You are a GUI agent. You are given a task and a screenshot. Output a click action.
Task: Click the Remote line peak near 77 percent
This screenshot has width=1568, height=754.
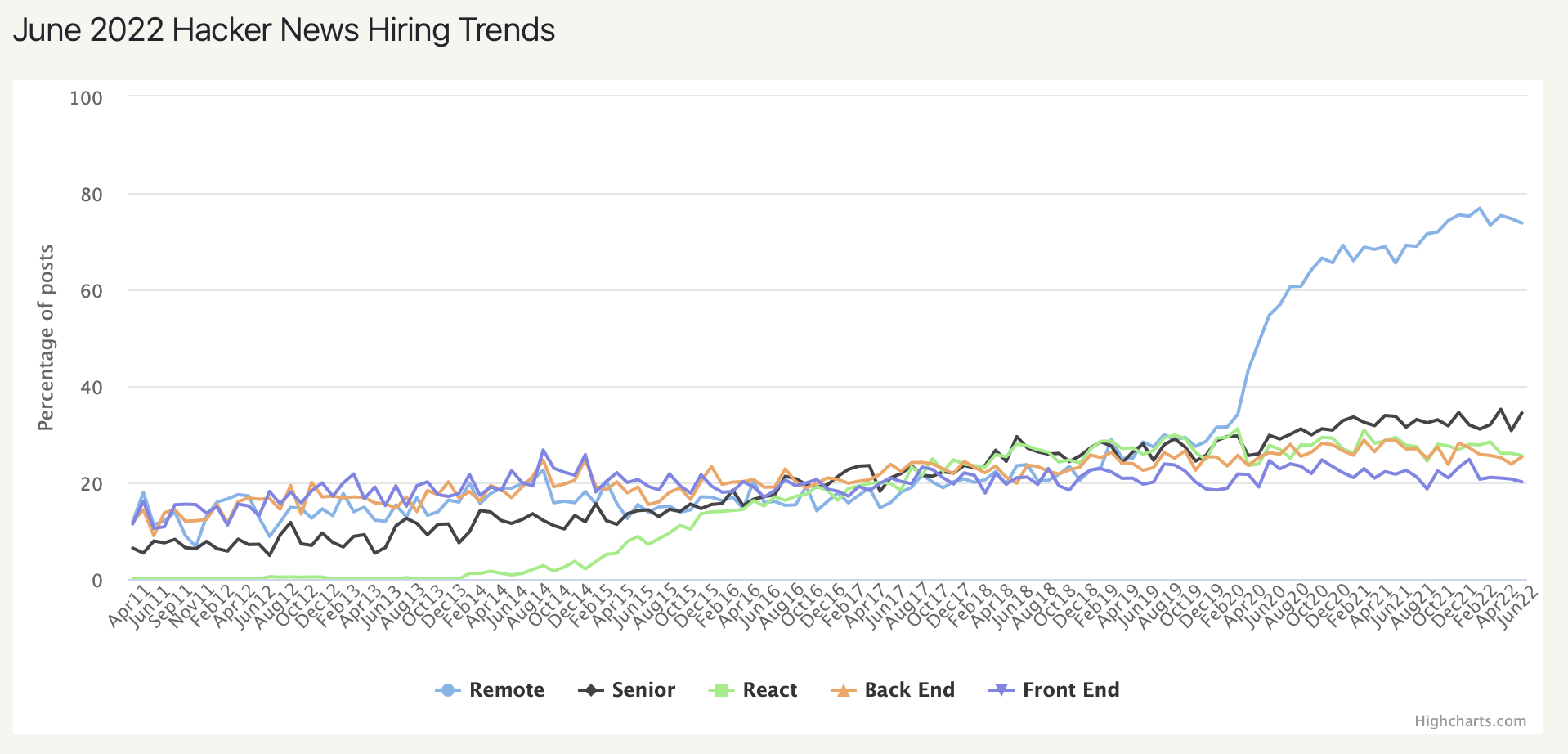[x=1479, y=208]
